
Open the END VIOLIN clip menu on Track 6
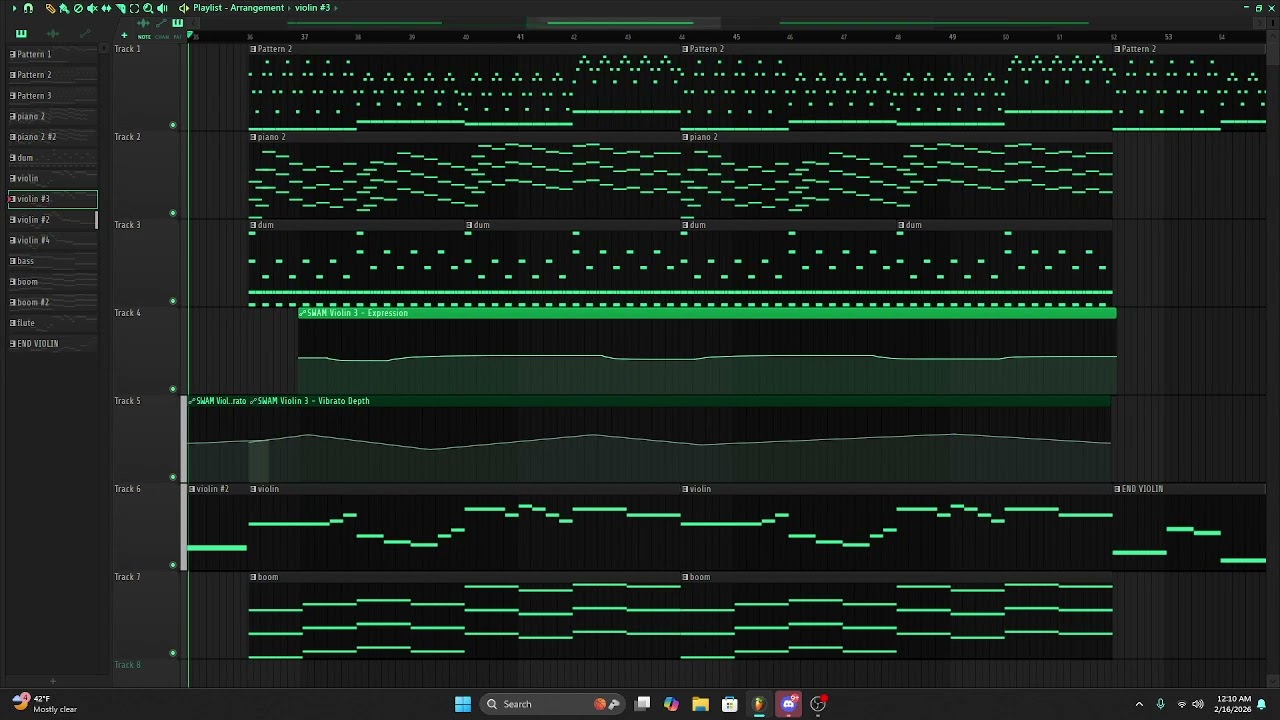1118,489
